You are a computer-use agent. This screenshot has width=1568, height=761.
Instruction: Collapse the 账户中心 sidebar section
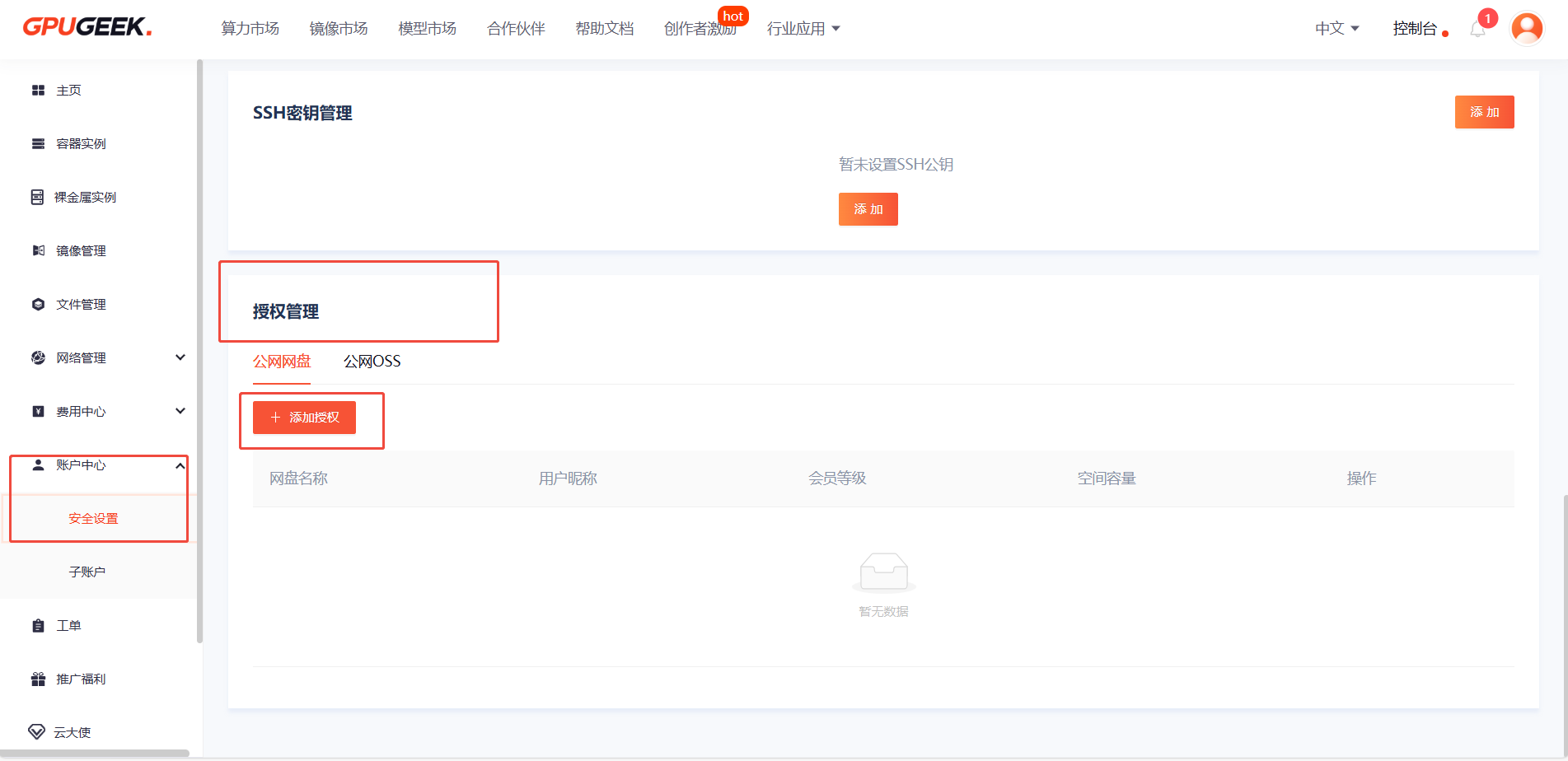coord(180,465)
